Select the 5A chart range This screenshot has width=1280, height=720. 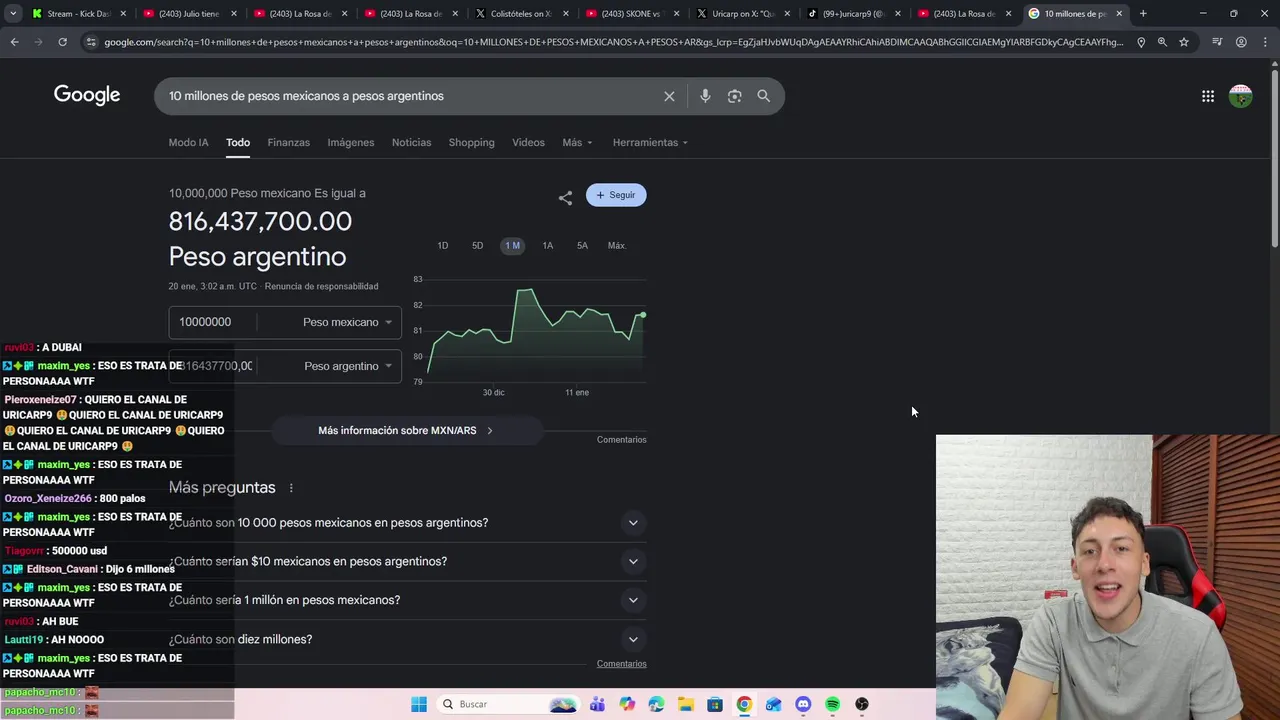point(582,246)
